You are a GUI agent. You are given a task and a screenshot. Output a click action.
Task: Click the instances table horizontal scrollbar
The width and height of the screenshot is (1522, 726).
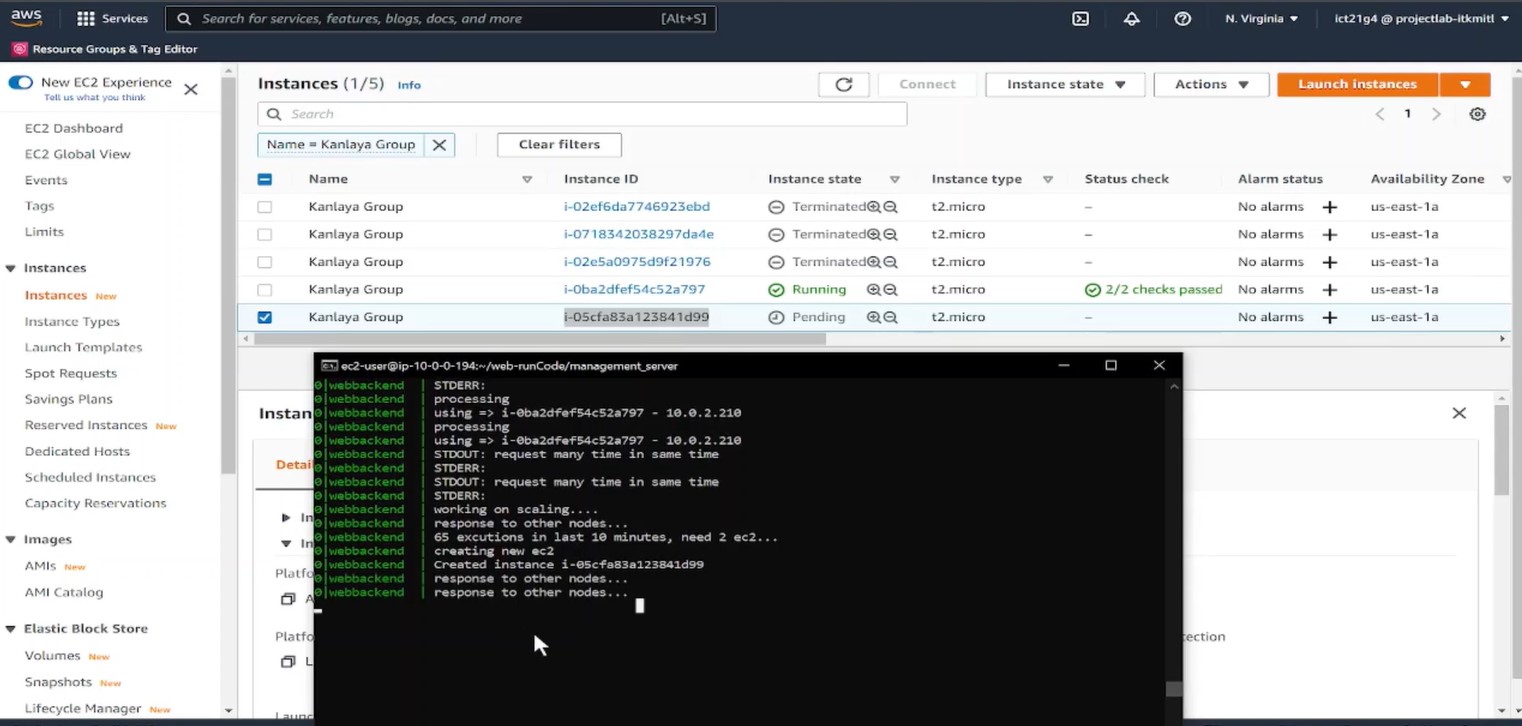tap(540, 339)
